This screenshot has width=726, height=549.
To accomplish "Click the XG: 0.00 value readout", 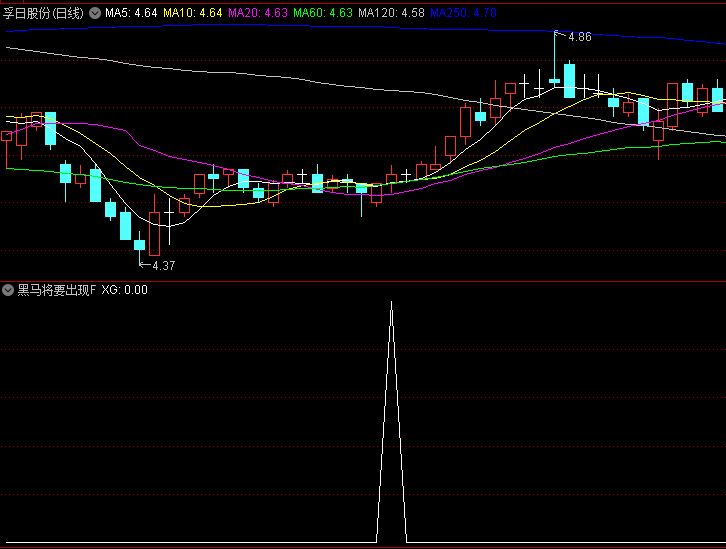I will (125, 290).
